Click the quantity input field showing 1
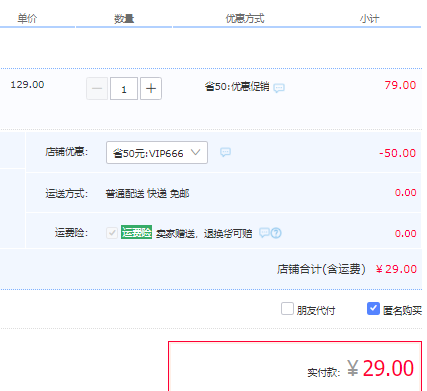 (x=124, y=89)
